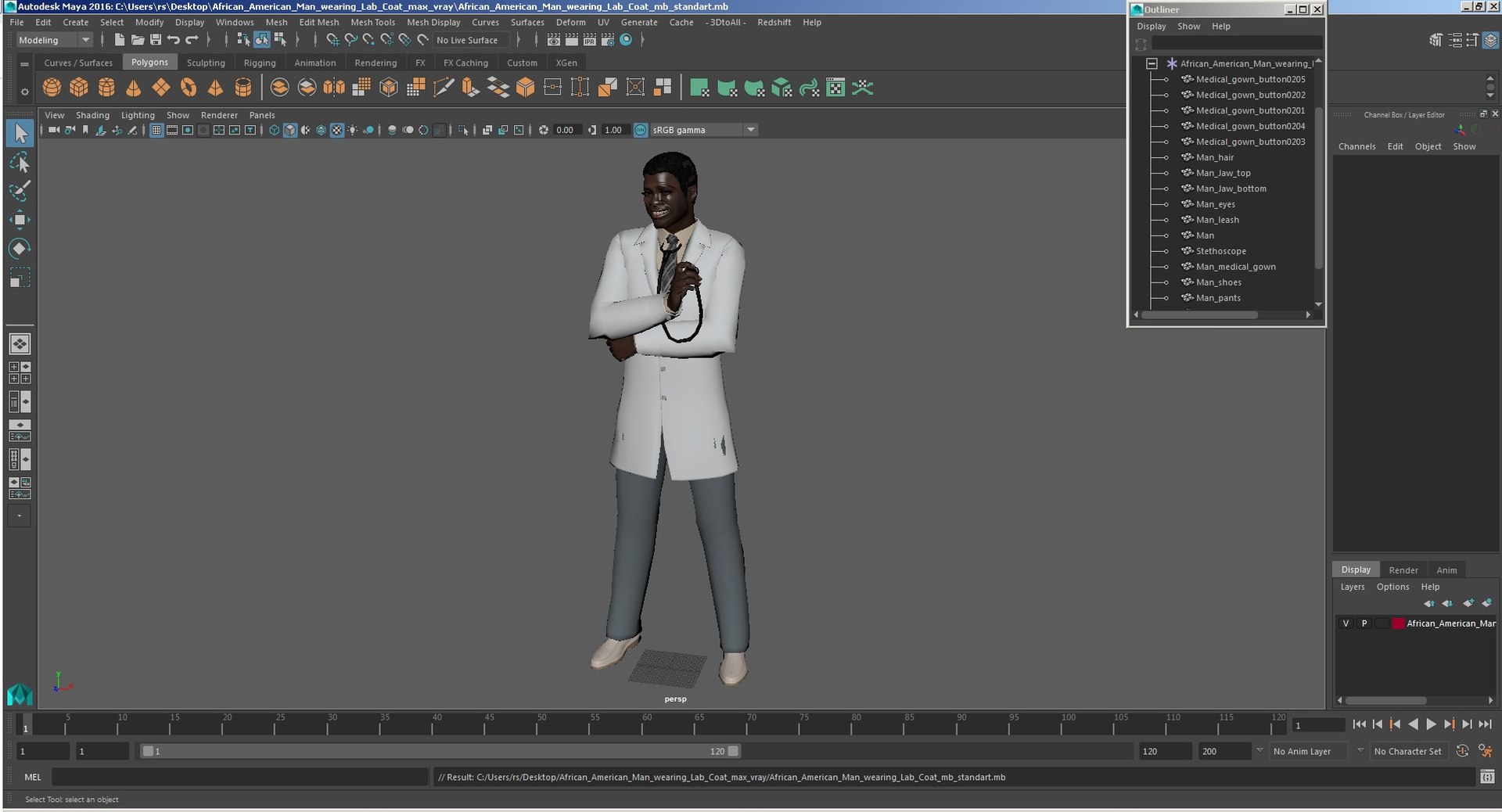Open sRGB gamma view transform dropdown
The image size is (1502, 812).
(x=704, y=130)
